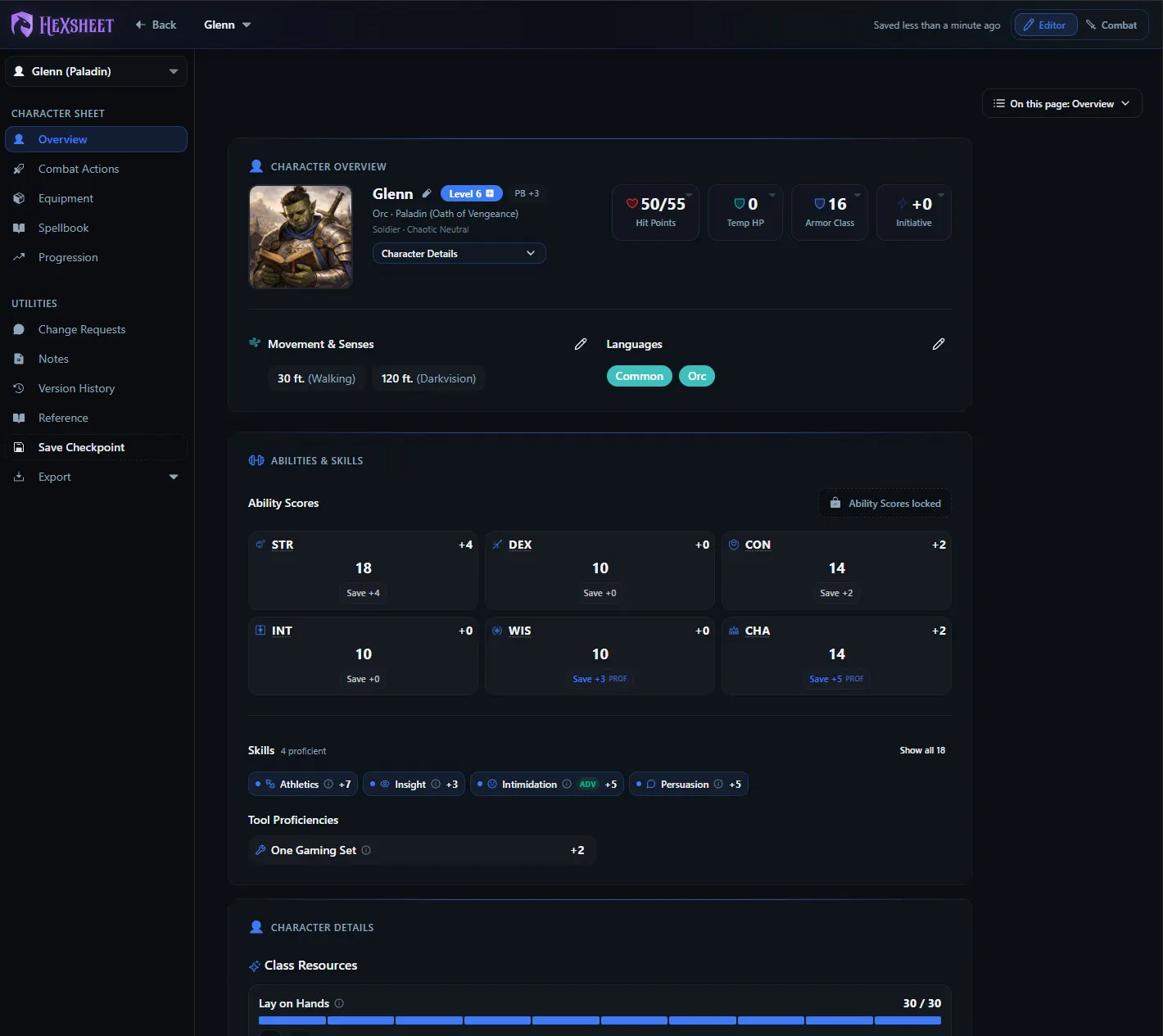The image size is (1163, 1036).
Task: Click the info icon beside Athletics skill
Action: (328, 784)
